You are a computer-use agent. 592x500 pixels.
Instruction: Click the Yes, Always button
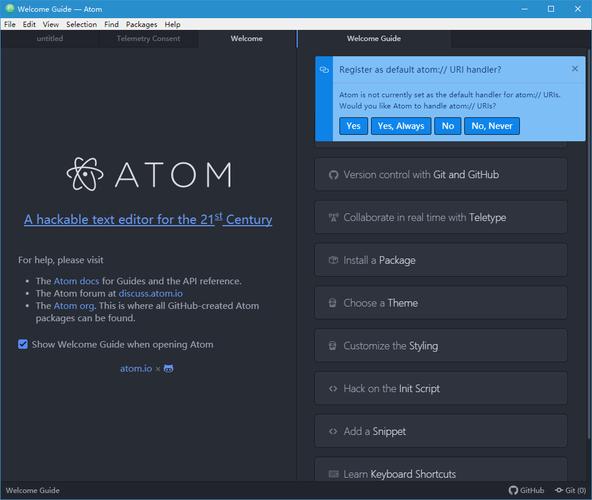pos(401,126)
